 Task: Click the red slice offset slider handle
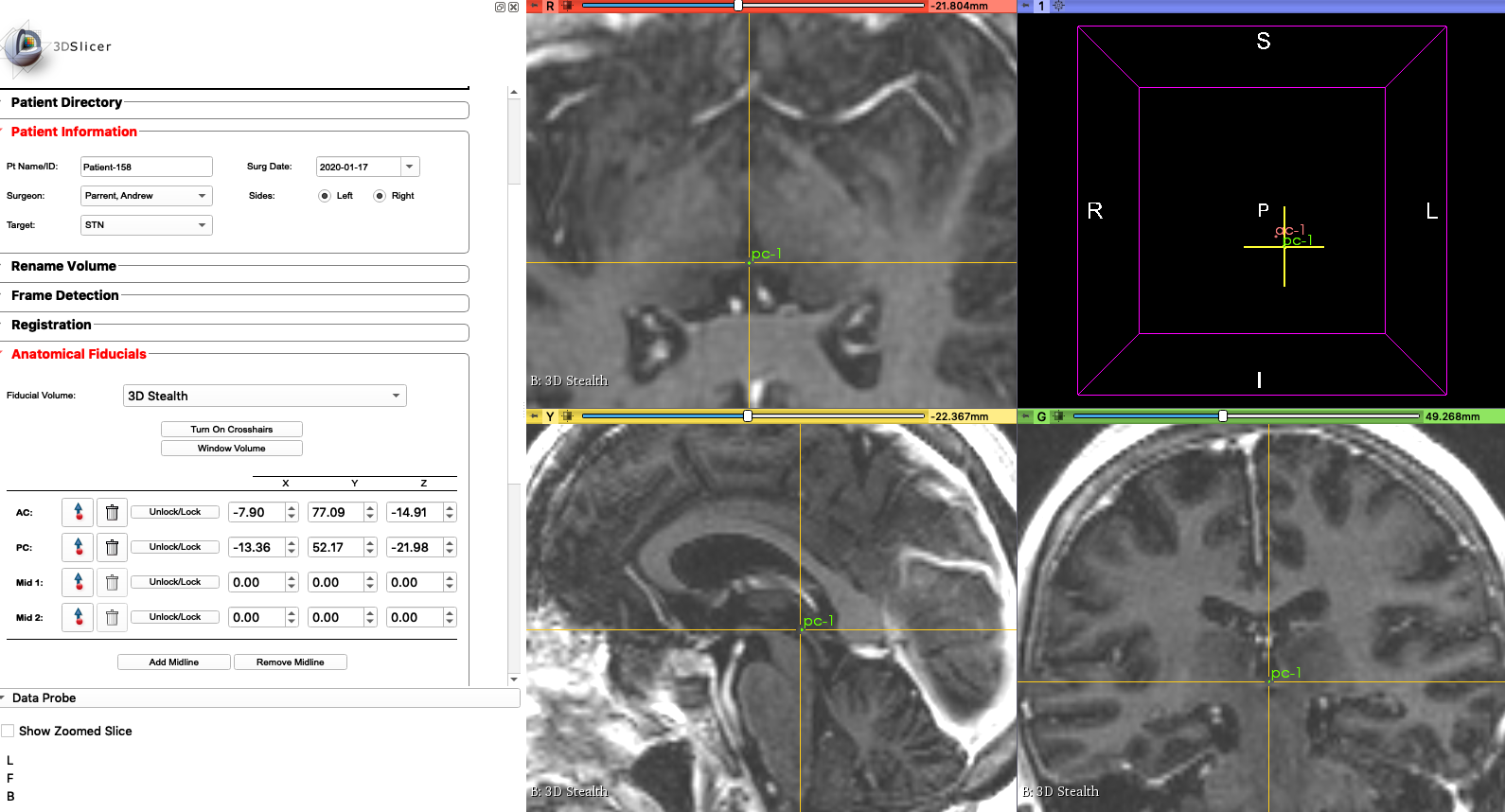[738, 6]
